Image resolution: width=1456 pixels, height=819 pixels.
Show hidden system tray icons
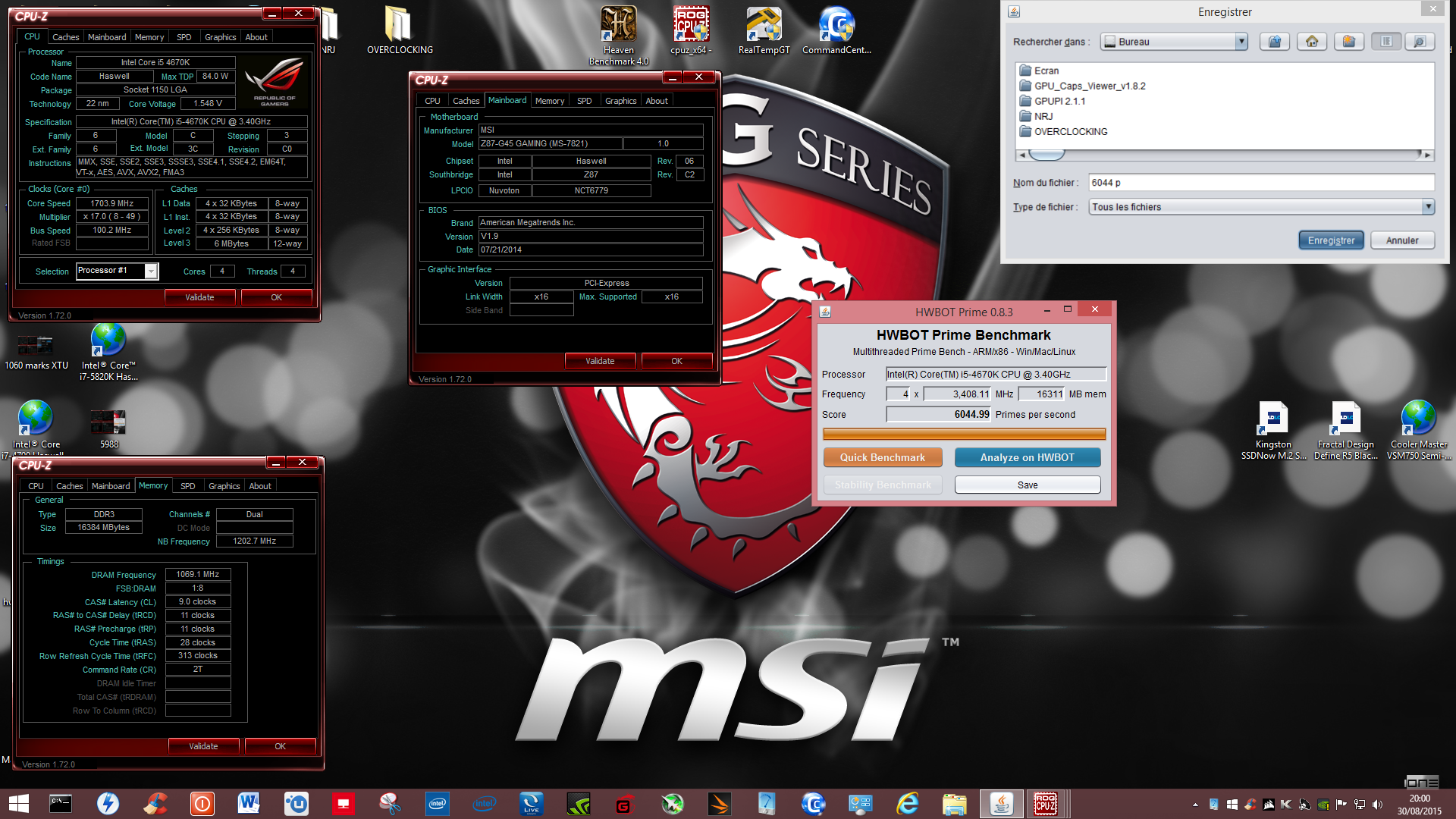(1195, 805)
